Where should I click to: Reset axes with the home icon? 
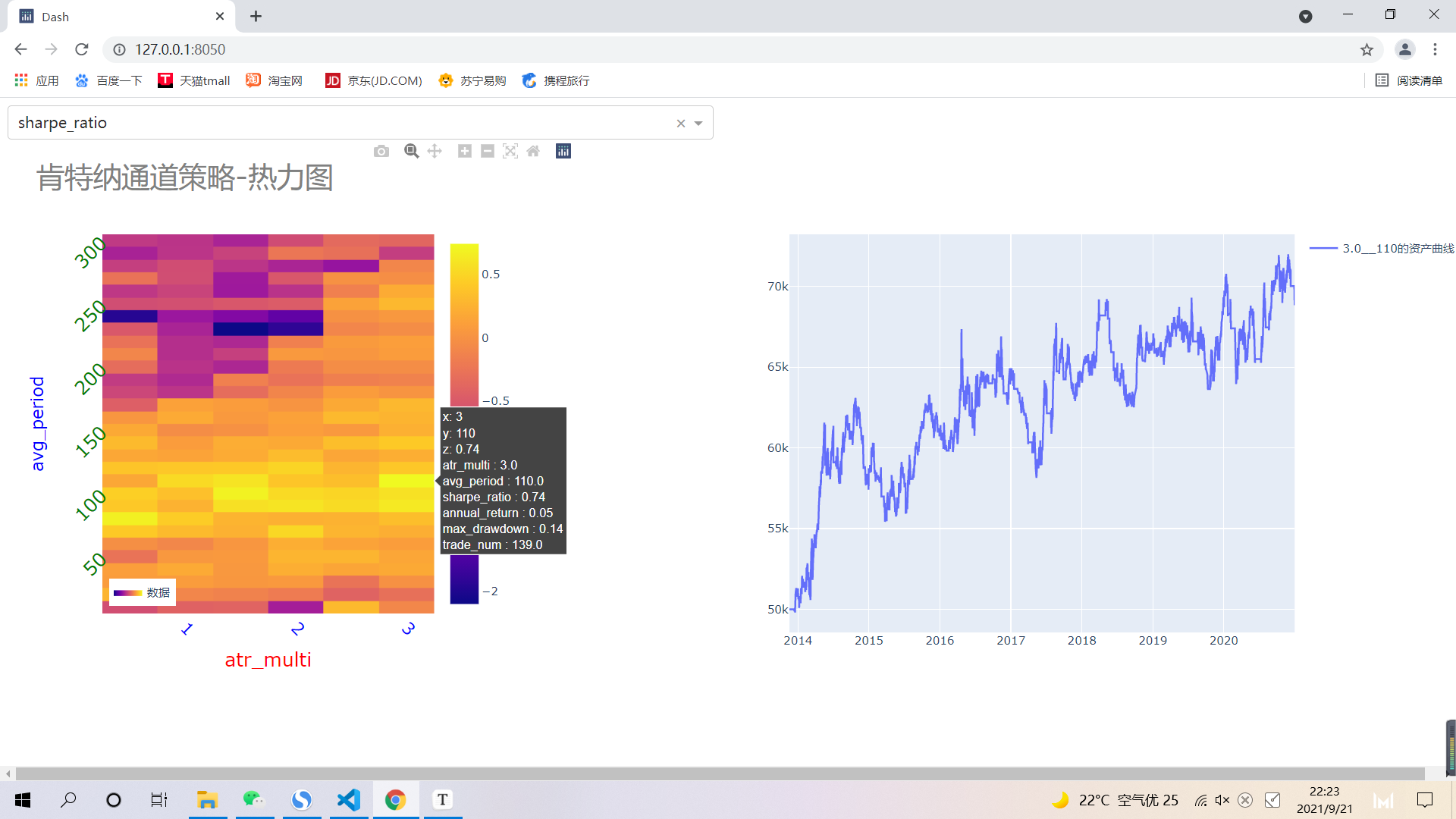pyautogui.click(x=533, y=151)
